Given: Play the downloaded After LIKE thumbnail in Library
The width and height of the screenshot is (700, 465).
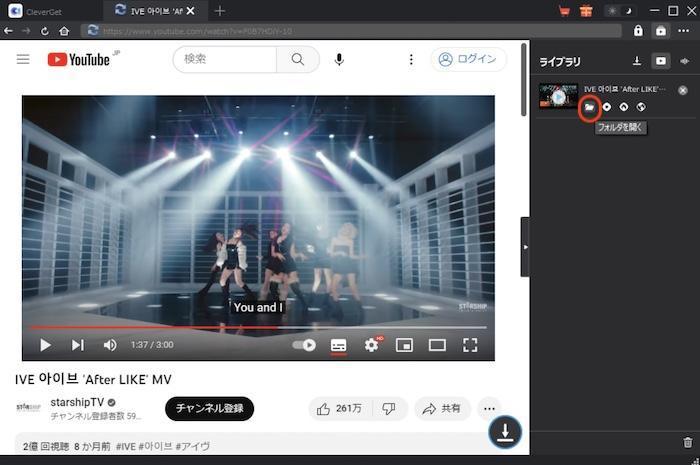Looking at the screenshot, I should pos(558,96).
